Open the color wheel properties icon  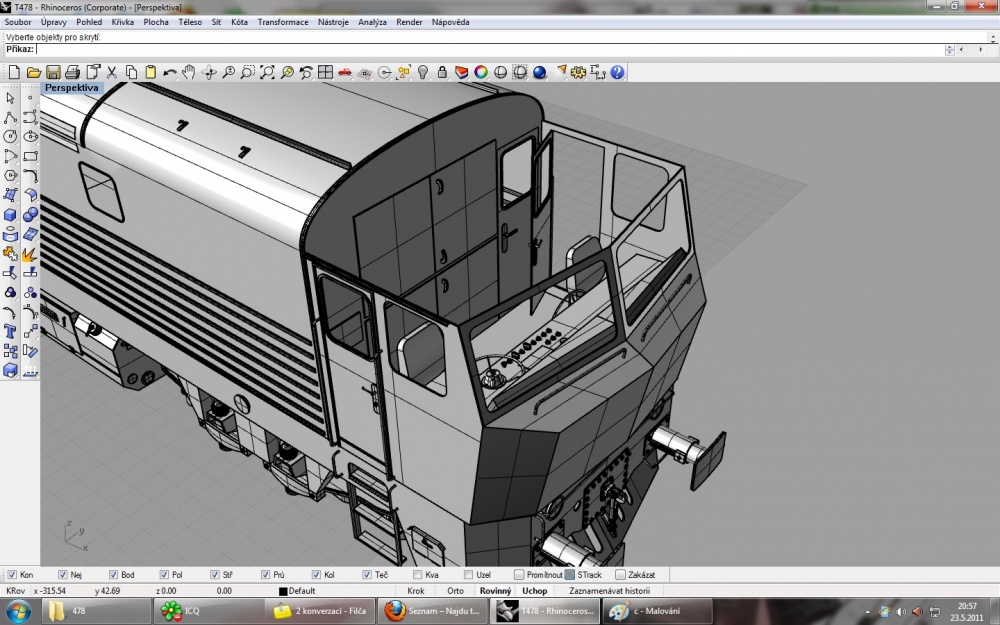[481, 72]
